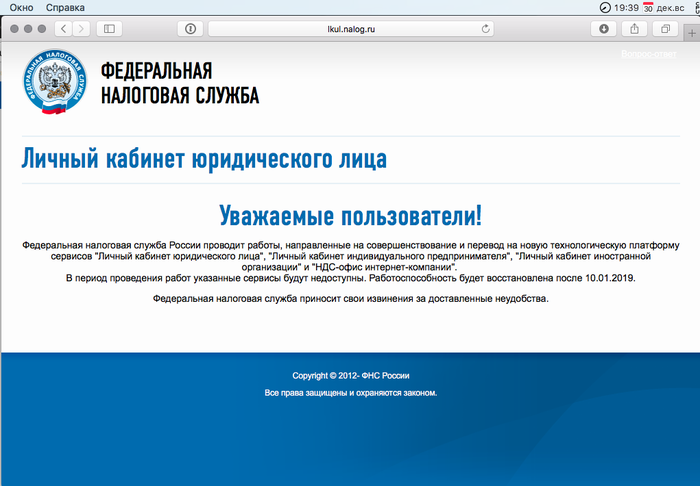Show all tabs overview button
700x486 pixels.
tap(665, 29)
